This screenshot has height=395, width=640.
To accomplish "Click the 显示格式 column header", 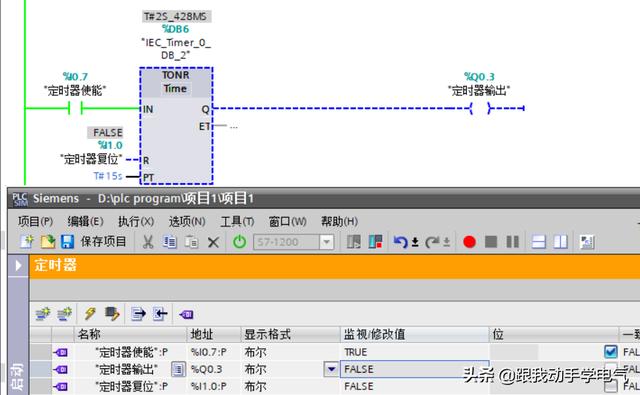I will tap(291, 334).
